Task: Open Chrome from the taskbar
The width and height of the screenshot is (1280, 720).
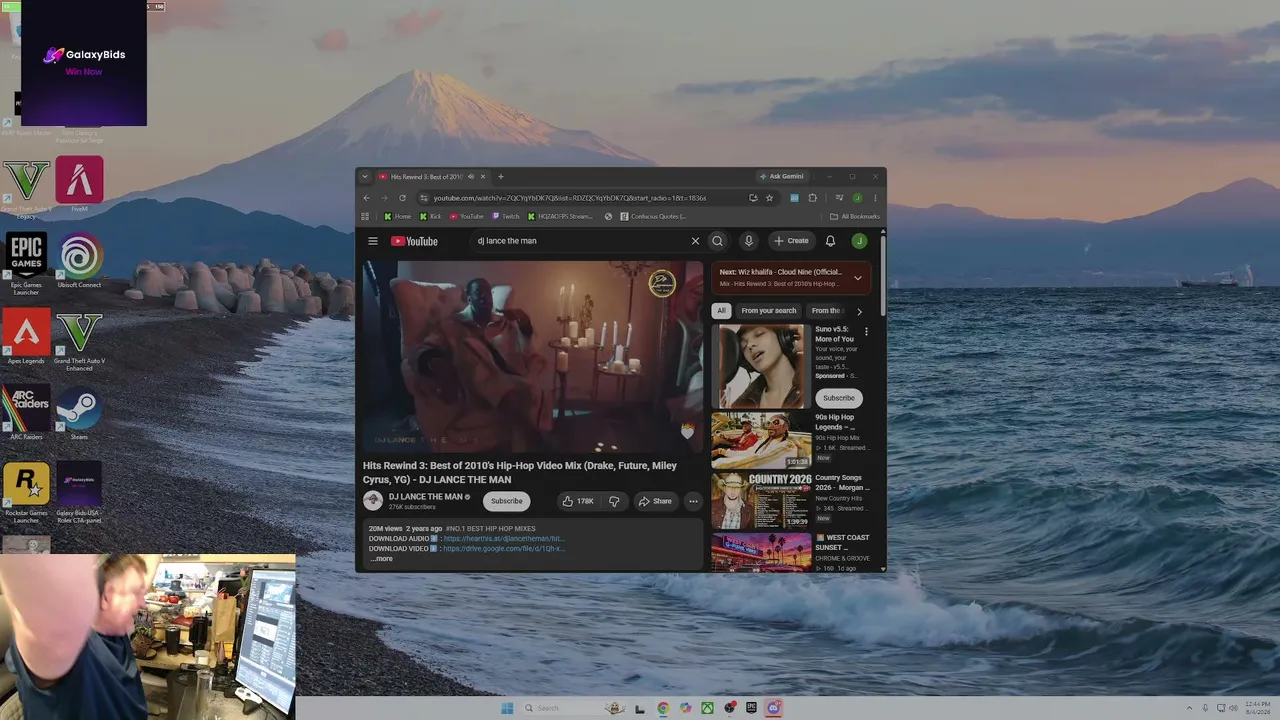Action: (663, 708)
